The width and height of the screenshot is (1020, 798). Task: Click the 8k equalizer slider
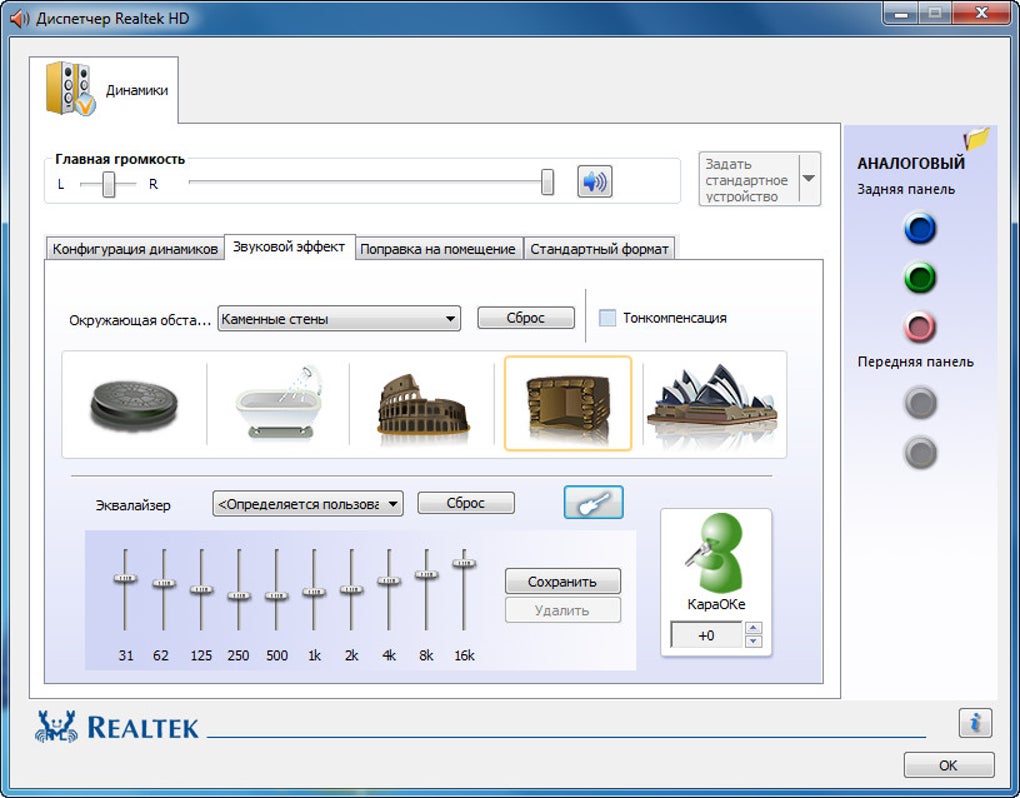pyautogui.click(x=426, y=574)
